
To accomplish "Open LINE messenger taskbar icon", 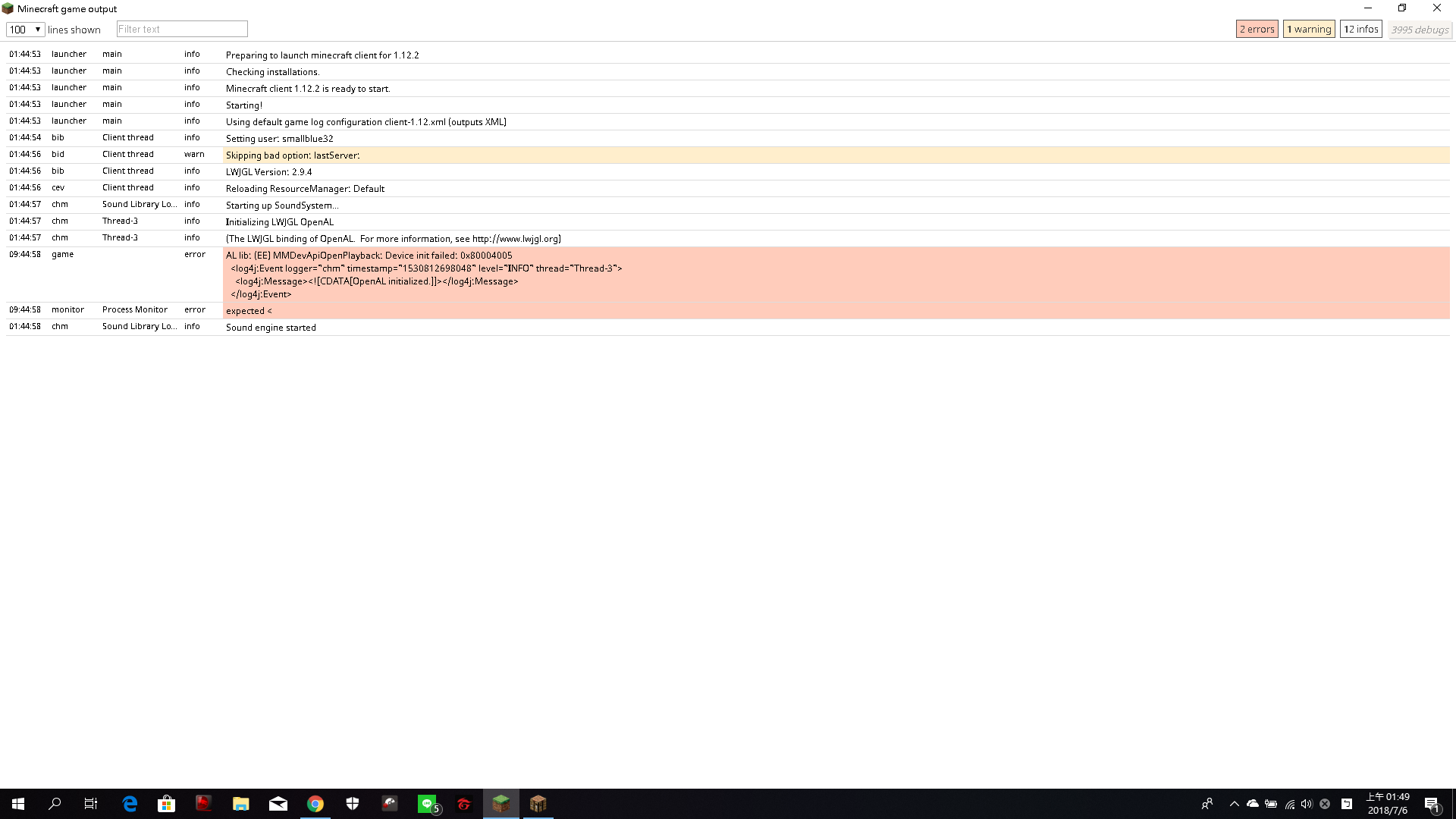I will click(x=428, y=804).
